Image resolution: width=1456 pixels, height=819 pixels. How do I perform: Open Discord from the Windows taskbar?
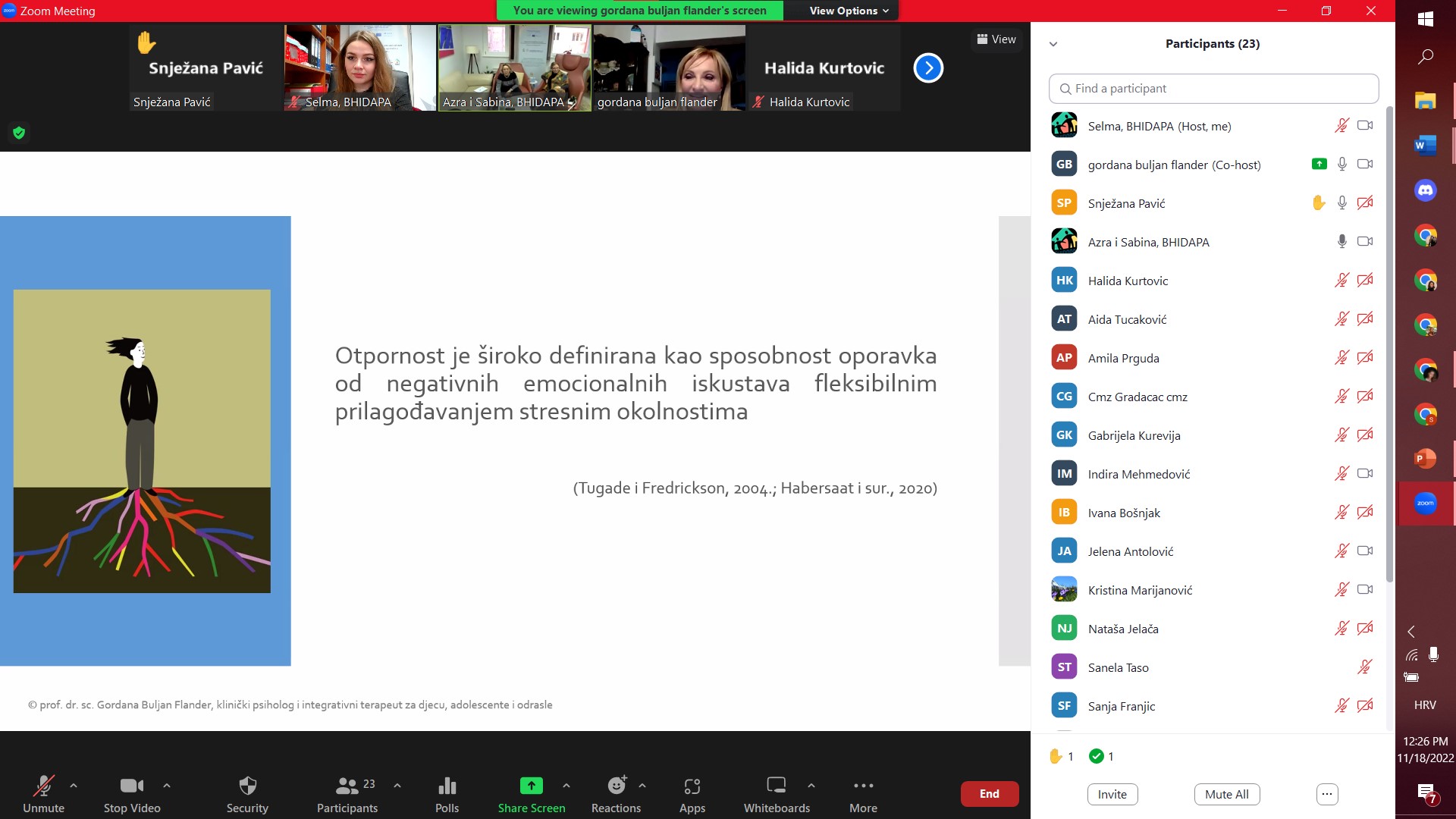coord(1425,190)
